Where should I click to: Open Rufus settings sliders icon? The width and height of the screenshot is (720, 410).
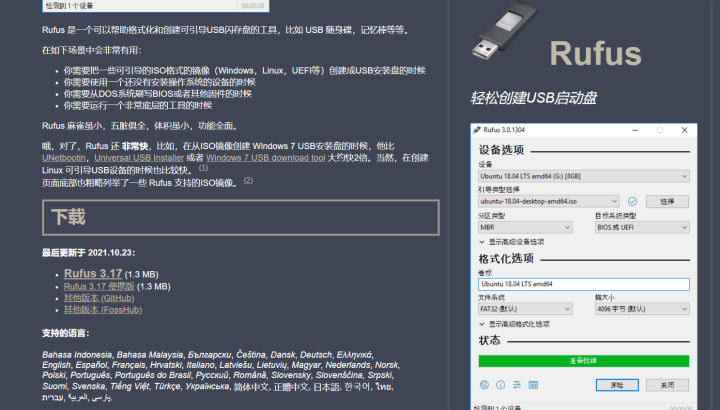click(517, 385)
